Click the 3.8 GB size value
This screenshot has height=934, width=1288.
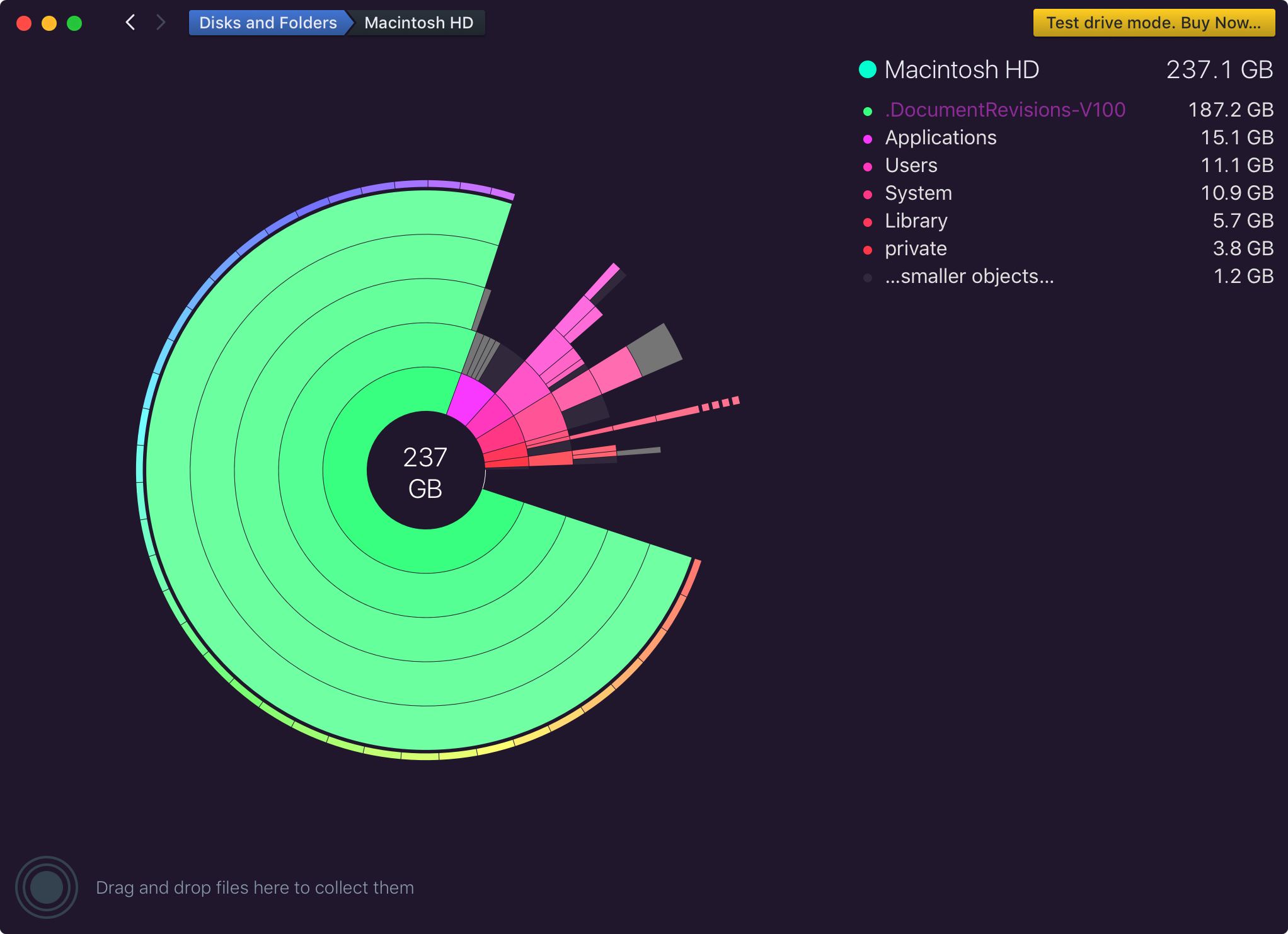click(1243, 248)
